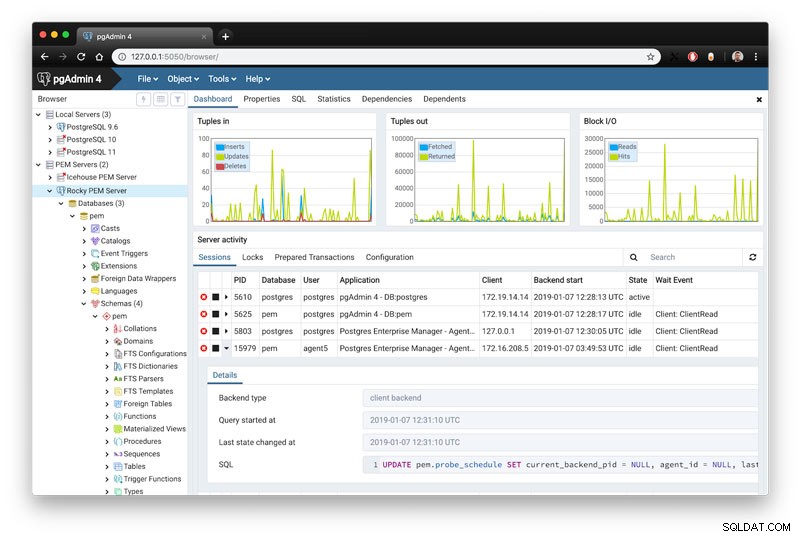
Task: Click the Backend type field
Action: coord(560,398)
